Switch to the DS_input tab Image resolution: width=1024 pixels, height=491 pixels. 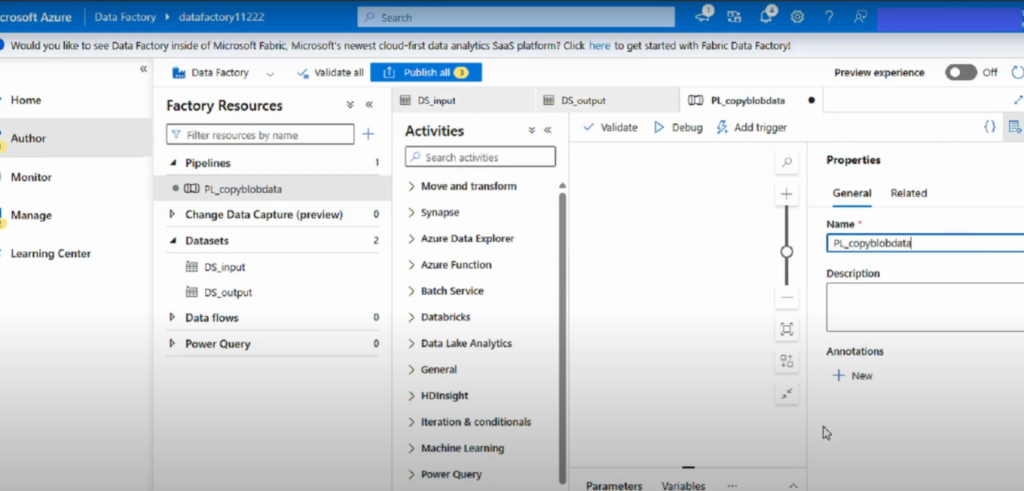(x=463, y=100)
